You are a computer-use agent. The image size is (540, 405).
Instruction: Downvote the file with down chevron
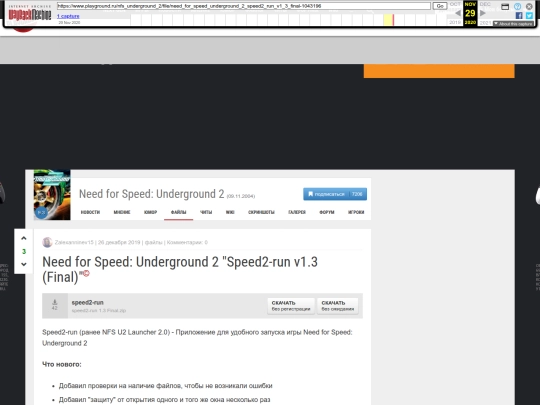pos(24,264)
